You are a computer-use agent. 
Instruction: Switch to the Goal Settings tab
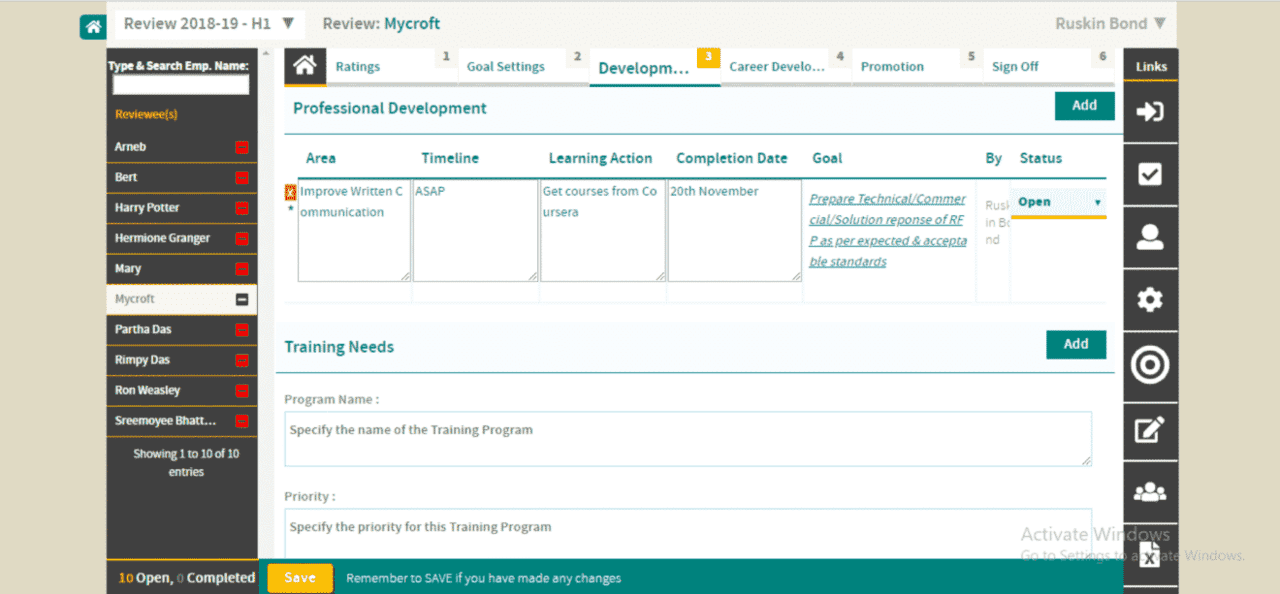click(506, 67)
